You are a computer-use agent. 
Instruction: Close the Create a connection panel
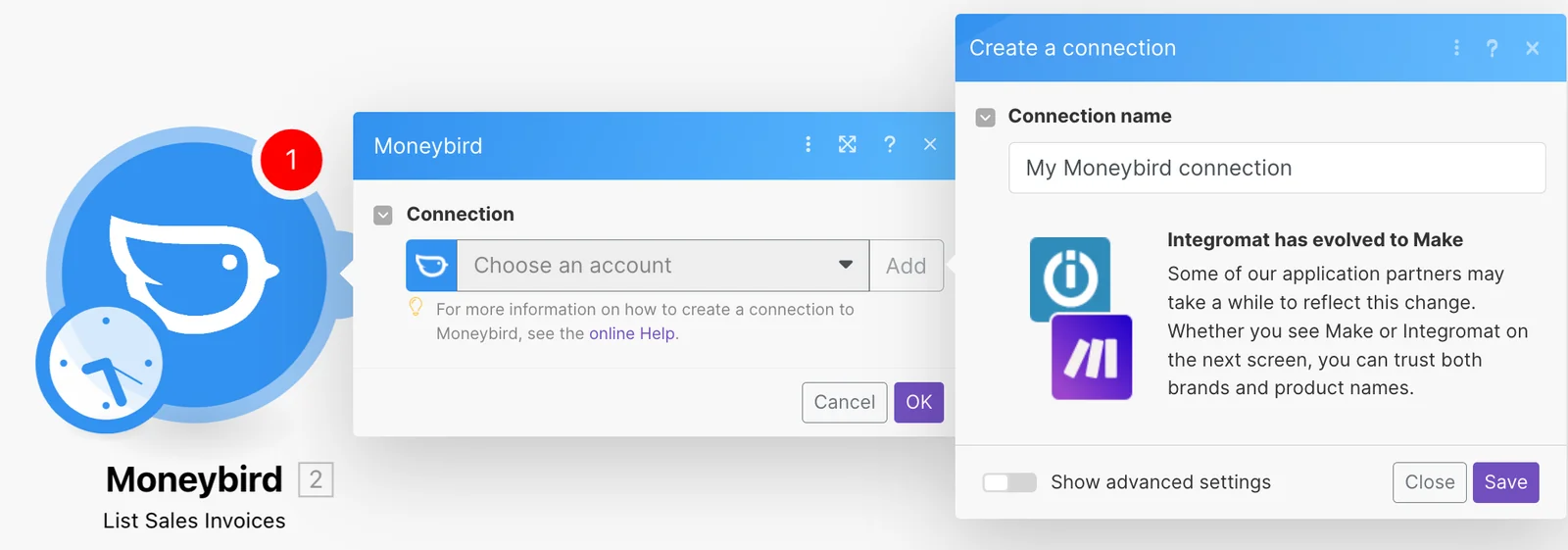point(1533,48)
